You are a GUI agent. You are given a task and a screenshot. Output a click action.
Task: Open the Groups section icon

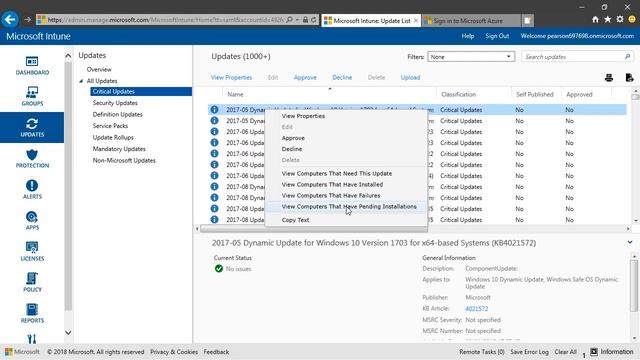[x=32, y=92]
